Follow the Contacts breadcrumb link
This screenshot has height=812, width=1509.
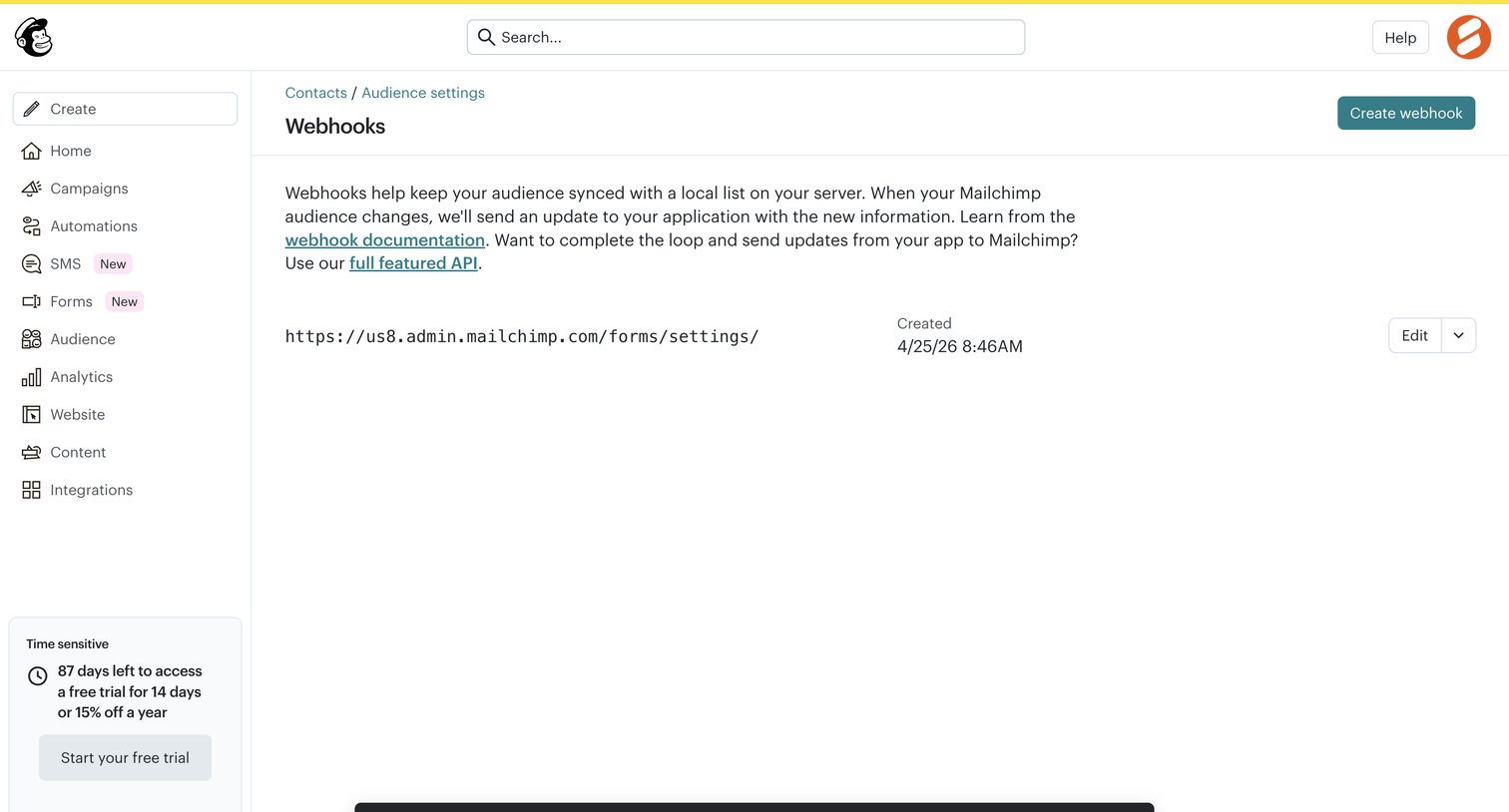click(x=315, y=93)
